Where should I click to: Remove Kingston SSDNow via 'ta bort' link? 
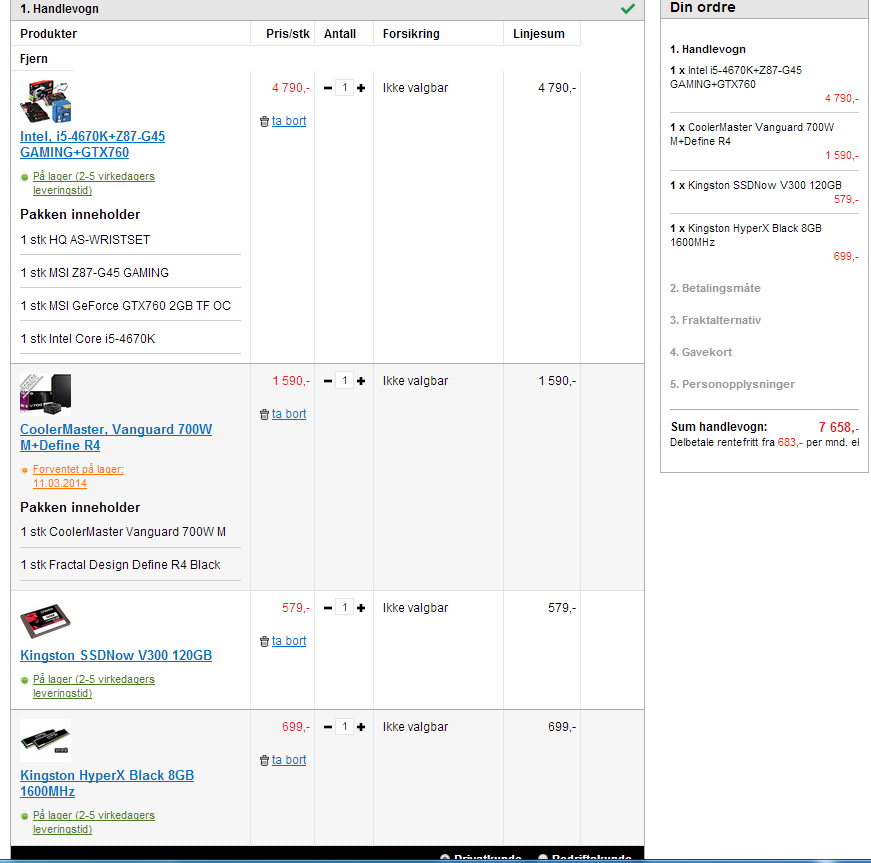tap(289, 641)
